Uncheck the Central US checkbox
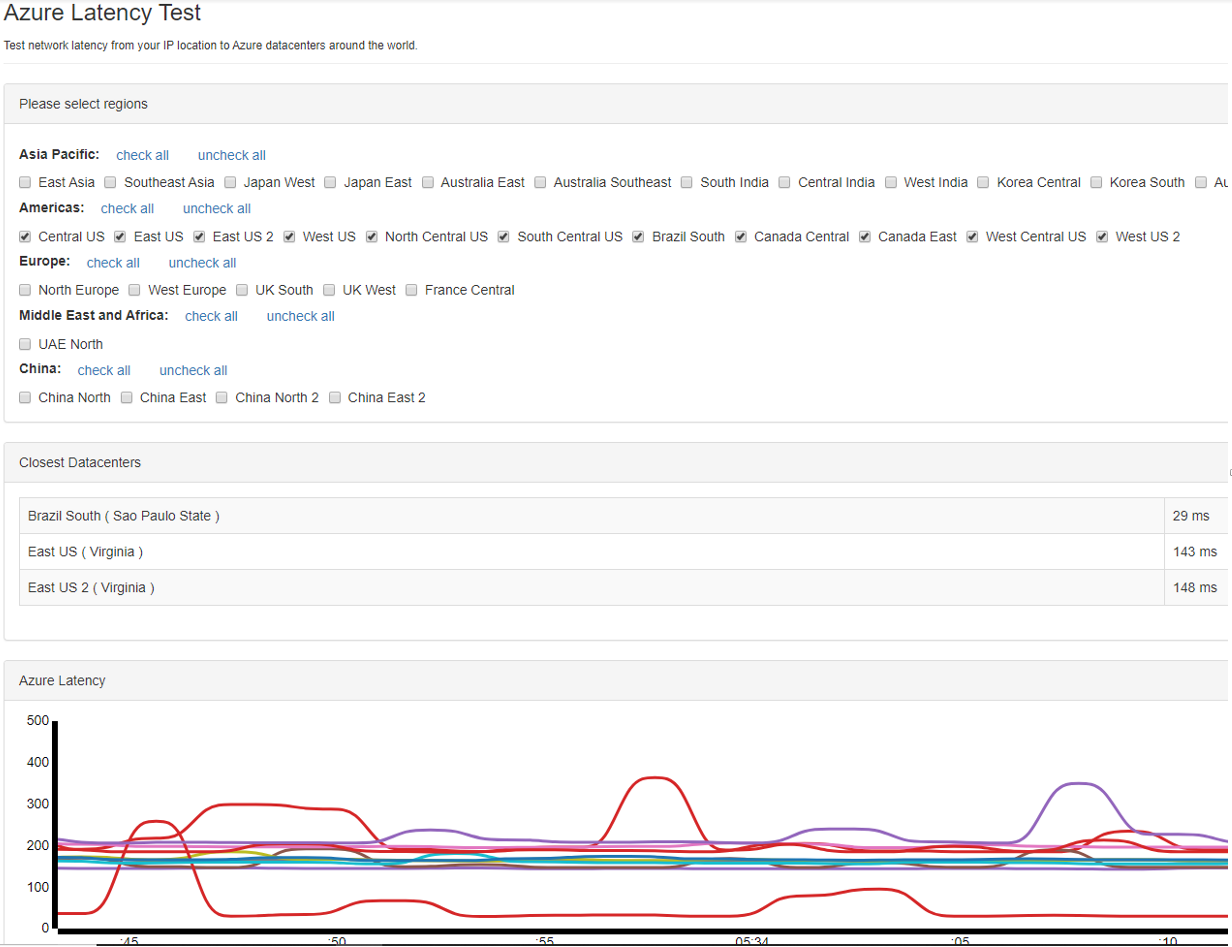Viewport: 1232px width, 947px height. 25,237
